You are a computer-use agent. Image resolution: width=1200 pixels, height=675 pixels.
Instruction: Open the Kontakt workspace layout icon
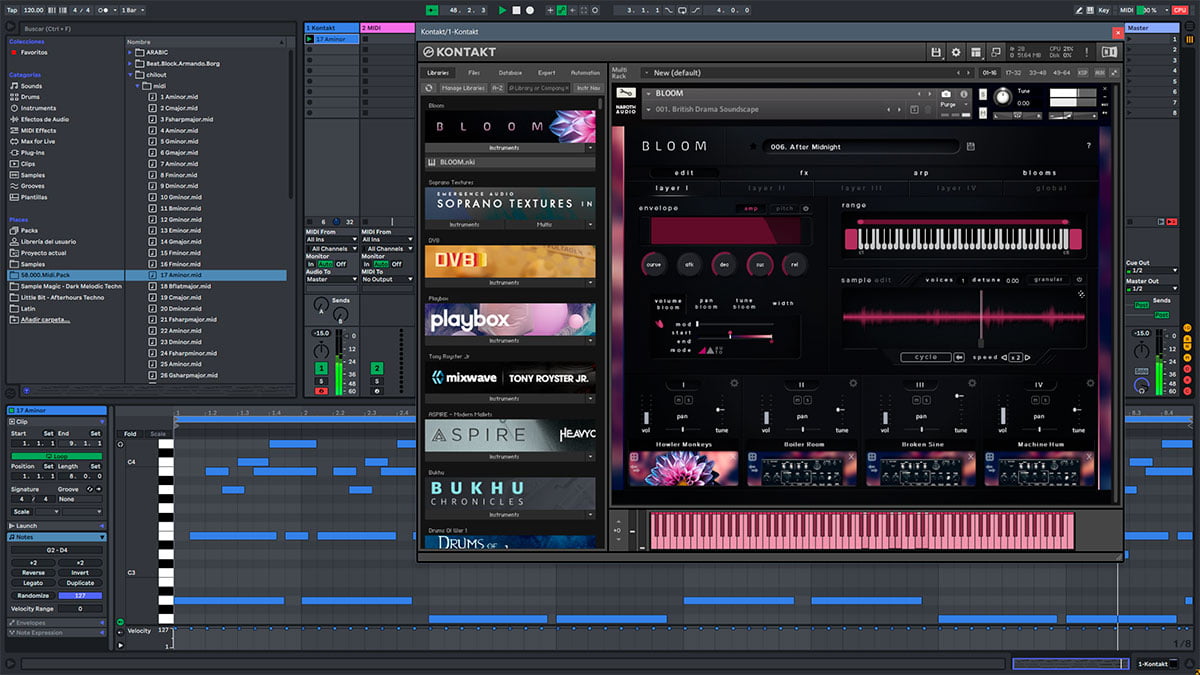click(x=976, y=52)
